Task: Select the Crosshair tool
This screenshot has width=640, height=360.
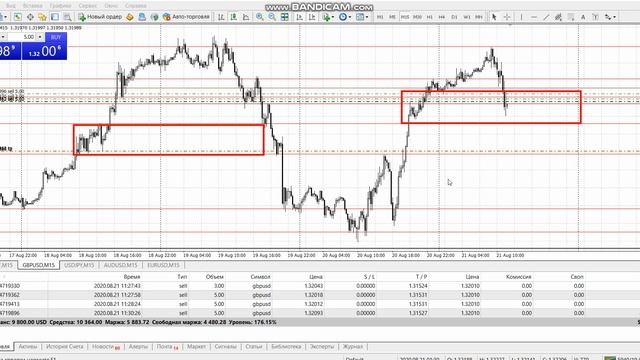Action: pos(507,17)
